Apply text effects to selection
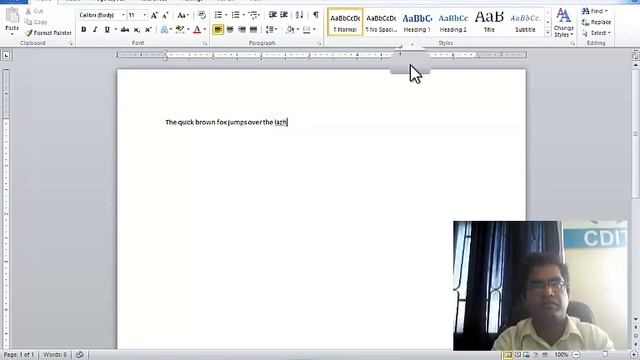Screen dimensions: 640x360 [x=164, y=29]
